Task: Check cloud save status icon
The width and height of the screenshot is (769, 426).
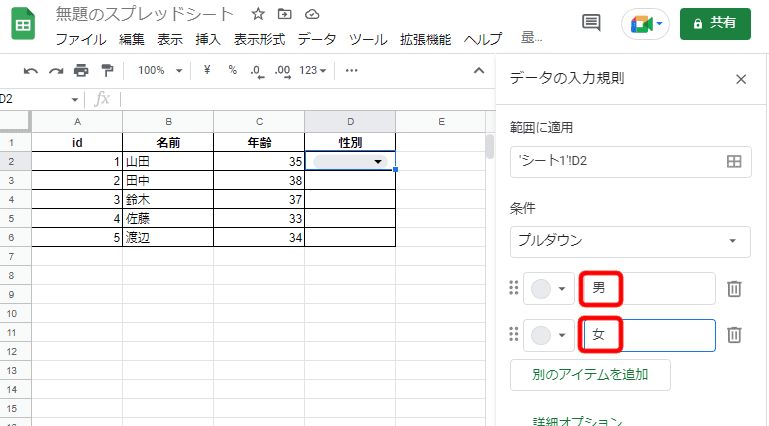Action: click(x=312, y=15)
